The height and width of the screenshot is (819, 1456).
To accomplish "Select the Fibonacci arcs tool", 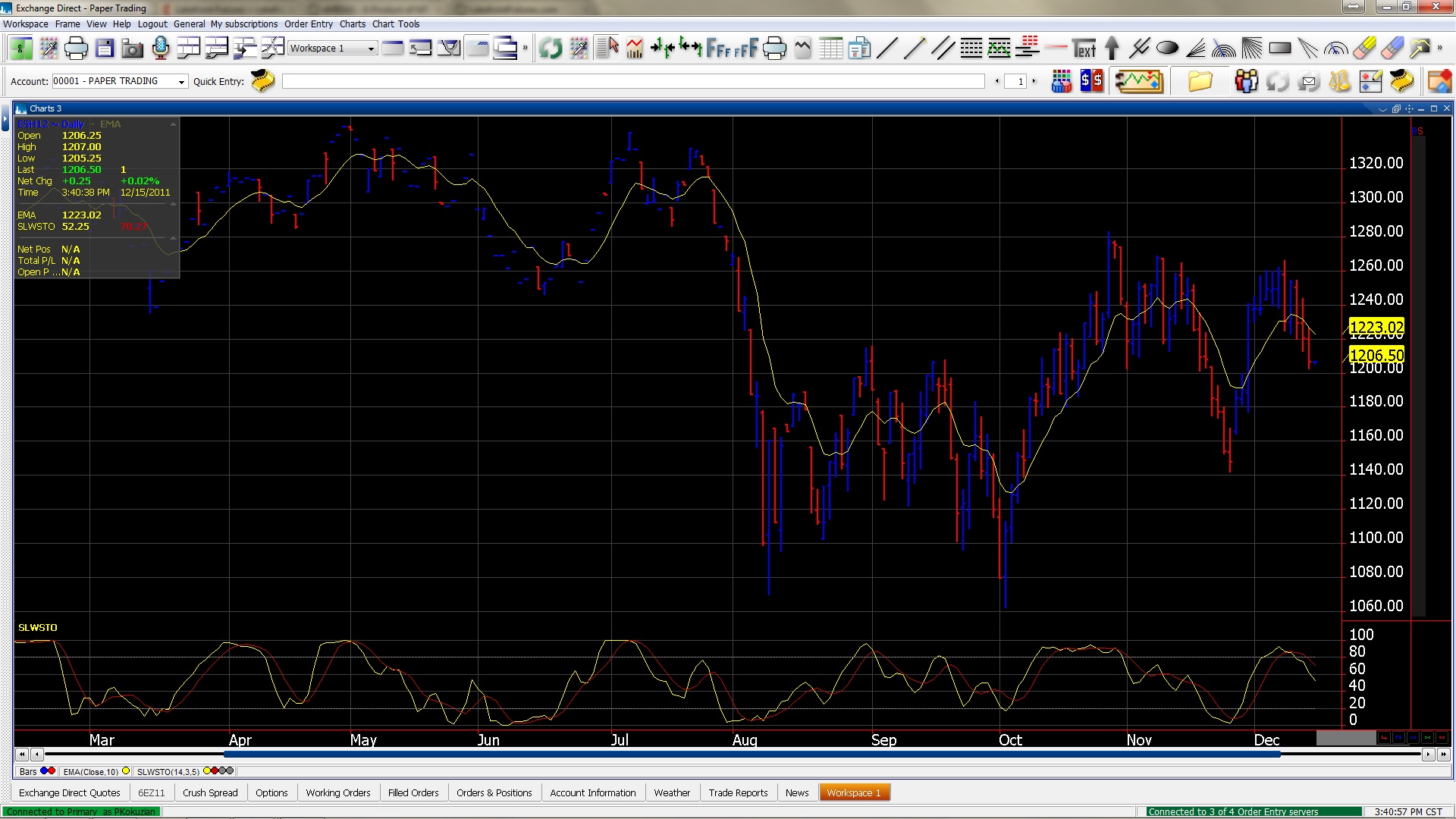I will click(x=1224, y=49).
